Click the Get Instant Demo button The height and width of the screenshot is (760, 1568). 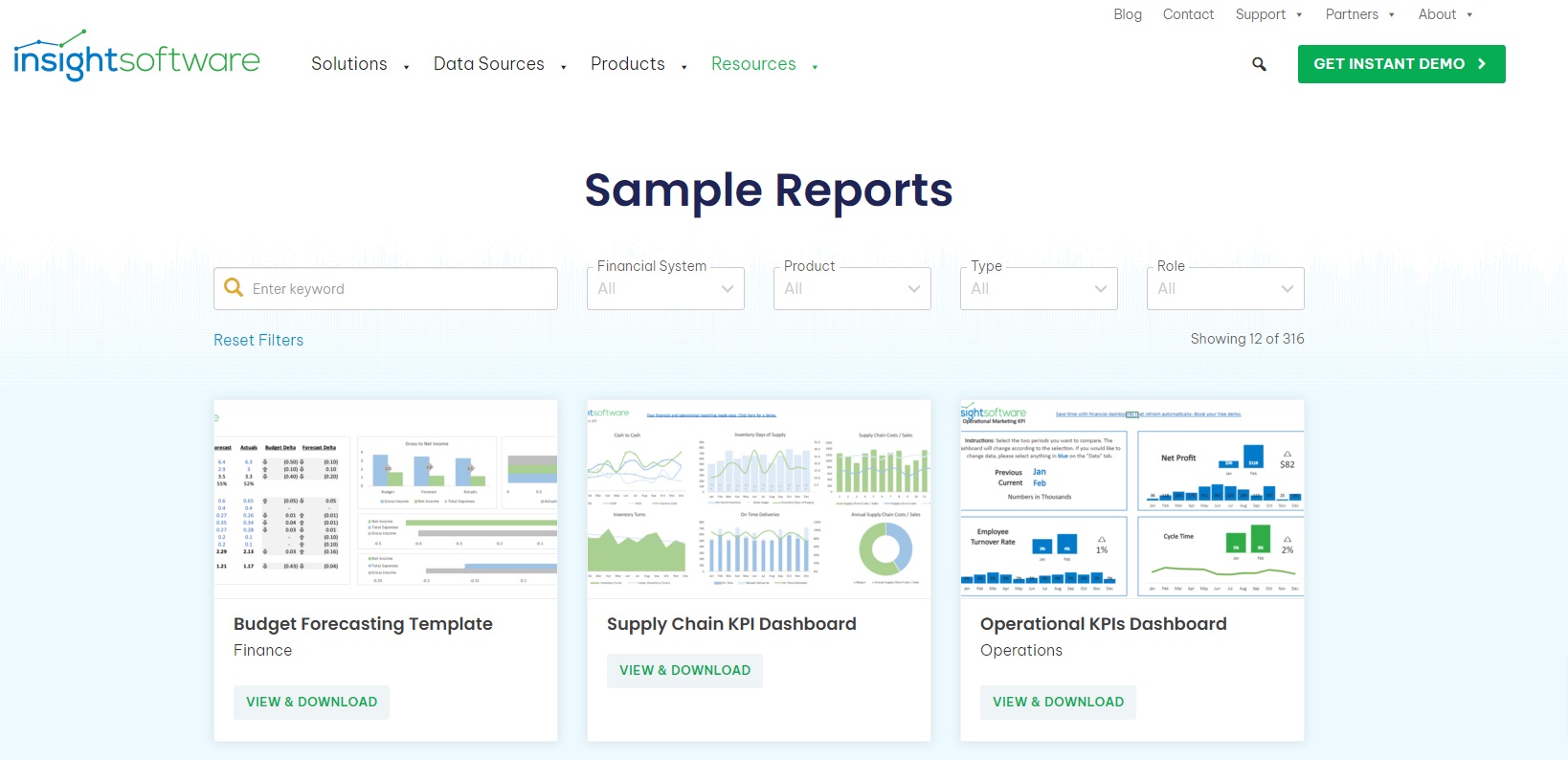pos(1401,64)
